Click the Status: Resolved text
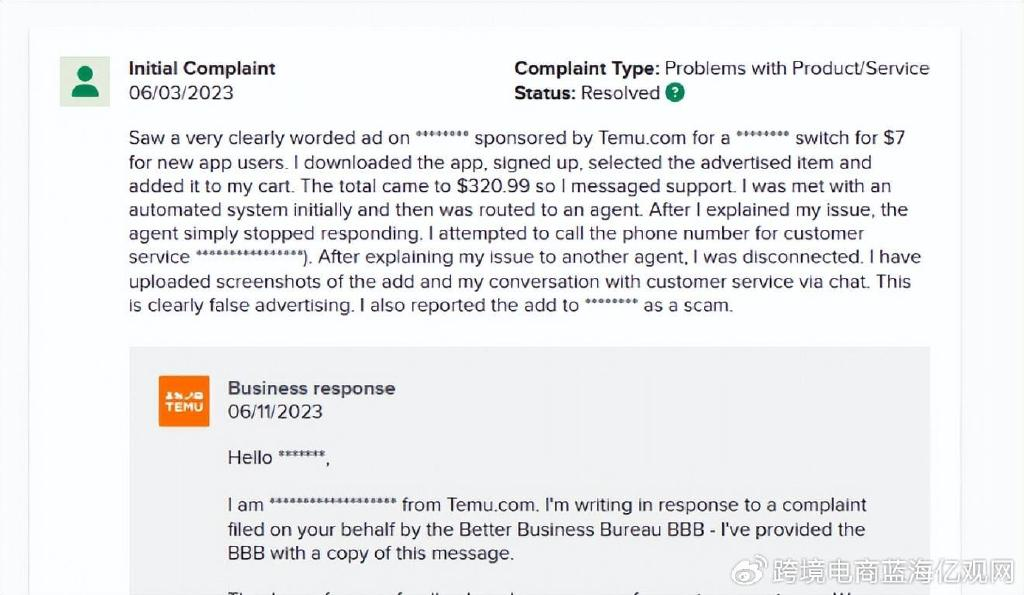 [x=587, y=93]
